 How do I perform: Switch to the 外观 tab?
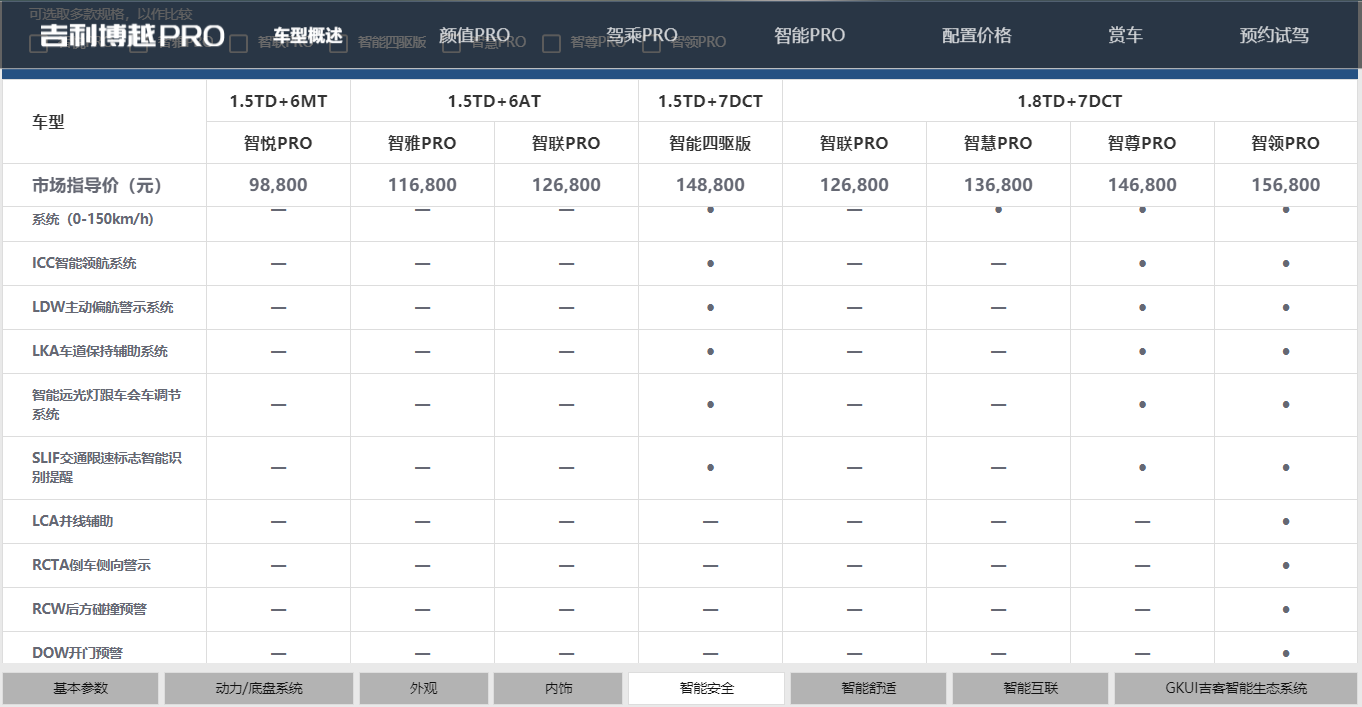(x=424, y=688)
